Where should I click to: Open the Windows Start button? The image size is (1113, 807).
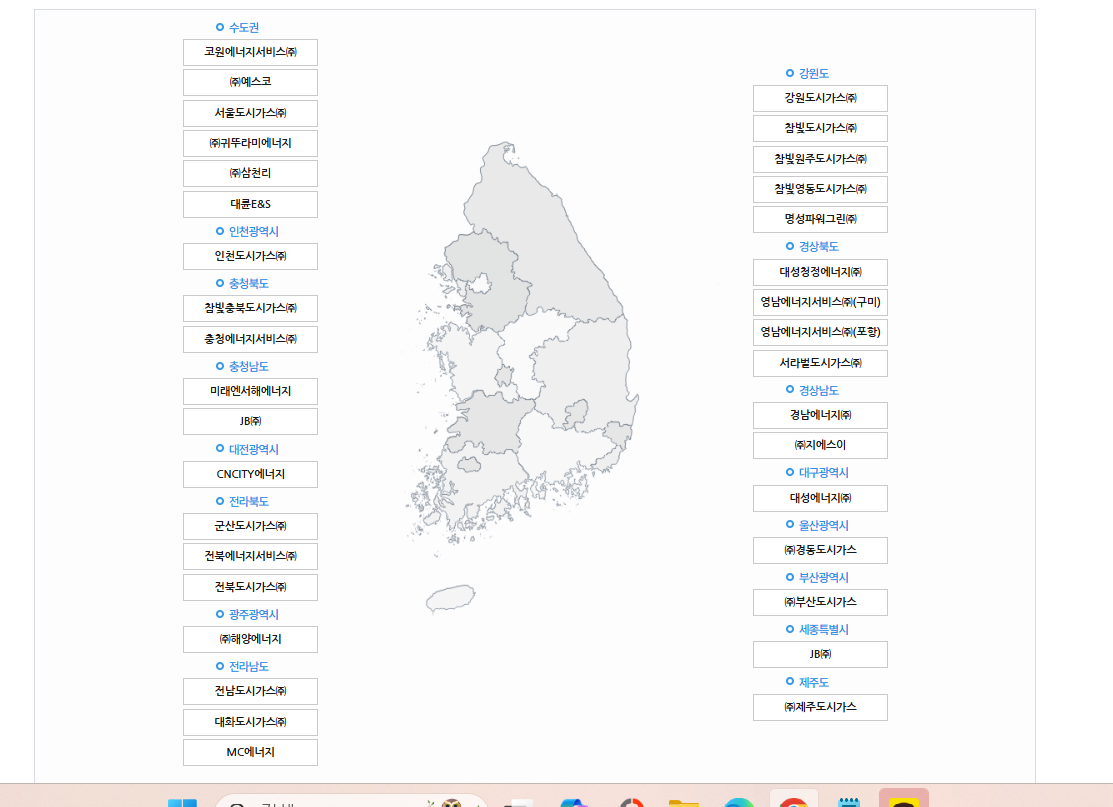182,803
